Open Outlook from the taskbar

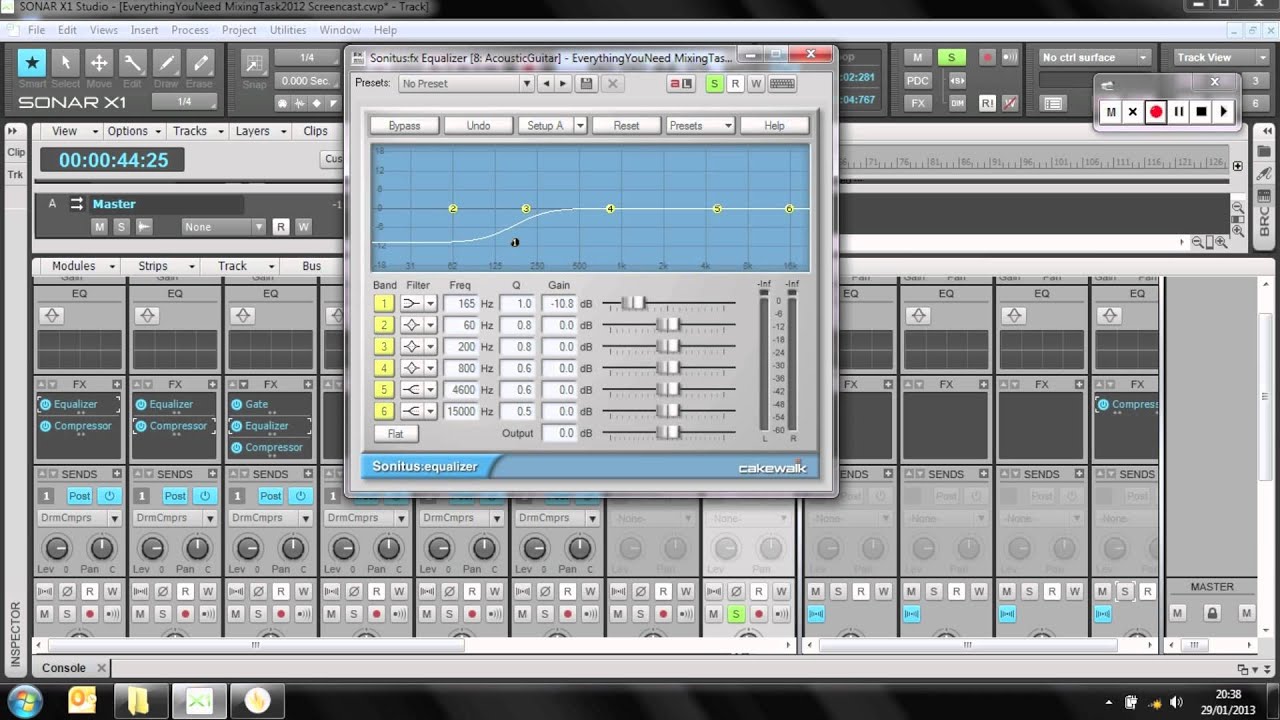point(82,699)
